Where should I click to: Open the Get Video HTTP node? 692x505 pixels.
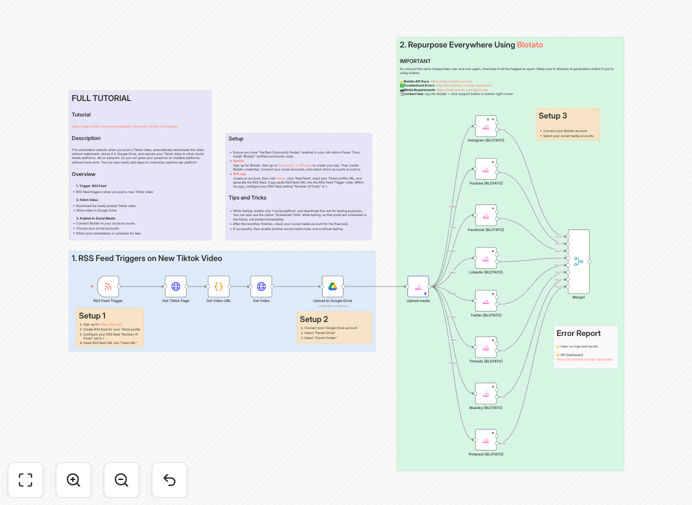(x=261, y=286)
